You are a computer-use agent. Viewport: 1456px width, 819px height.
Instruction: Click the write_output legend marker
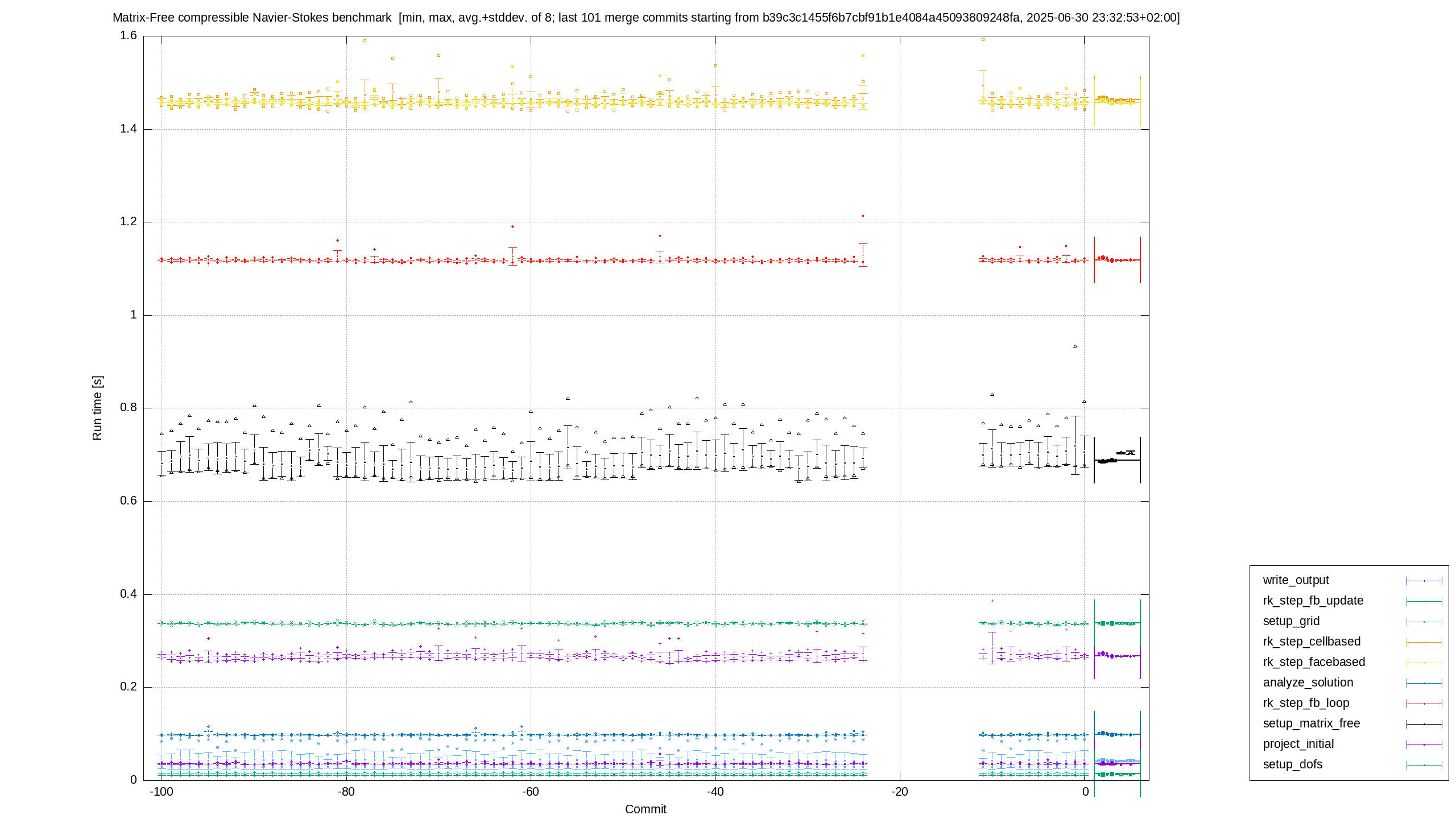pyautogui.click(x=1424, y=581)
